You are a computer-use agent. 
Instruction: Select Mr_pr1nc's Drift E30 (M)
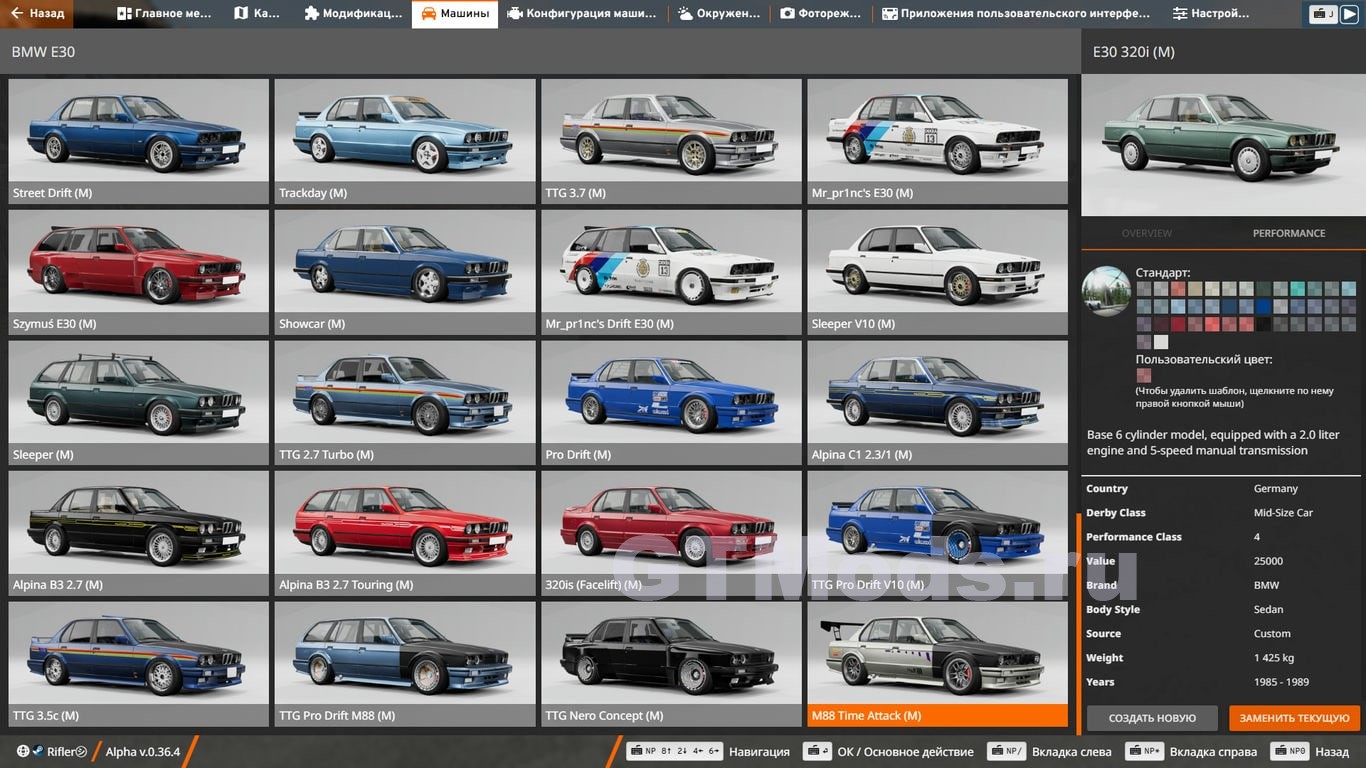[671, 272]
